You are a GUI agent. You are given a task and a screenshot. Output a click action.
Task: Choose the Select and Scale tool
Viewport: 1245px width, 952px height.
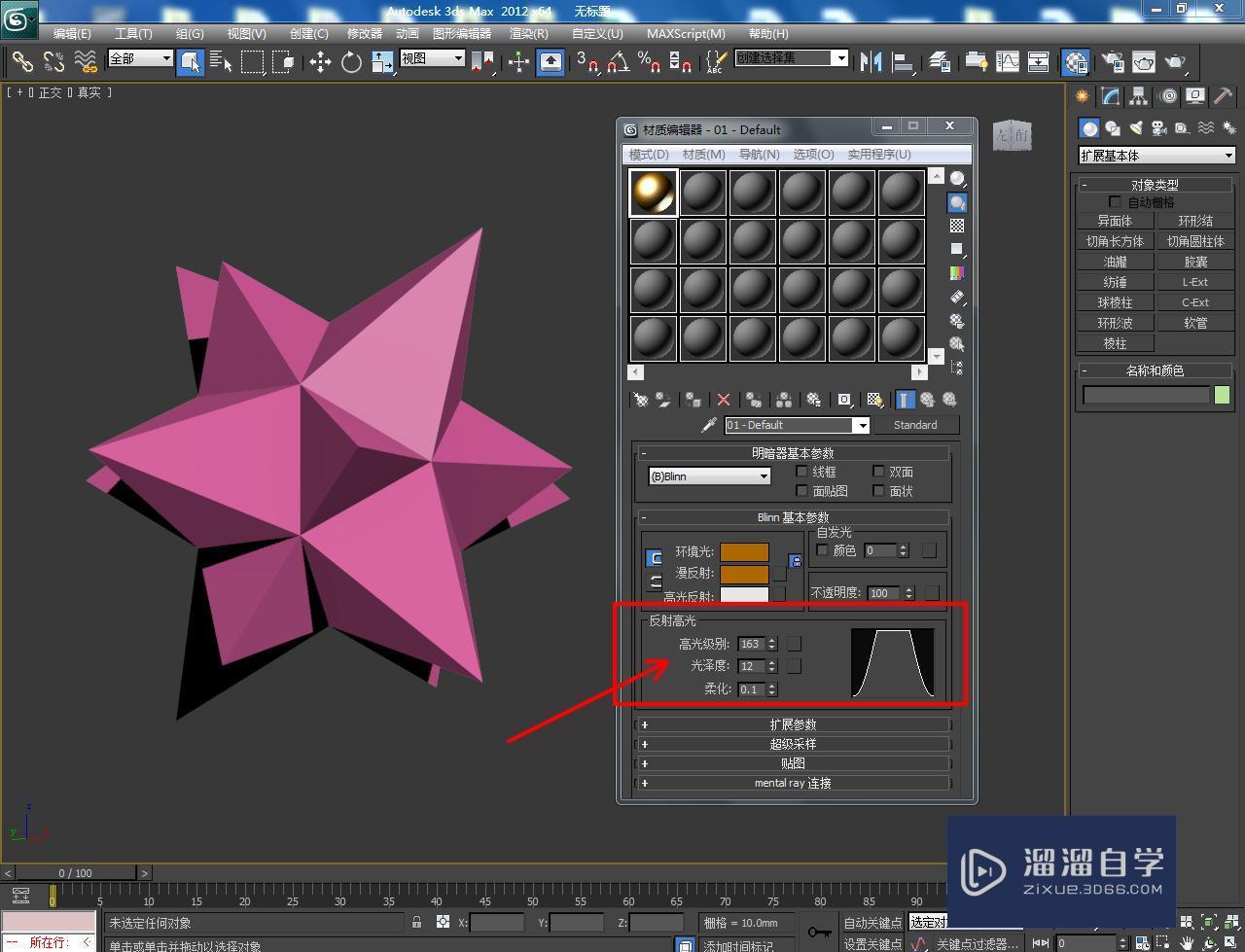382,62
